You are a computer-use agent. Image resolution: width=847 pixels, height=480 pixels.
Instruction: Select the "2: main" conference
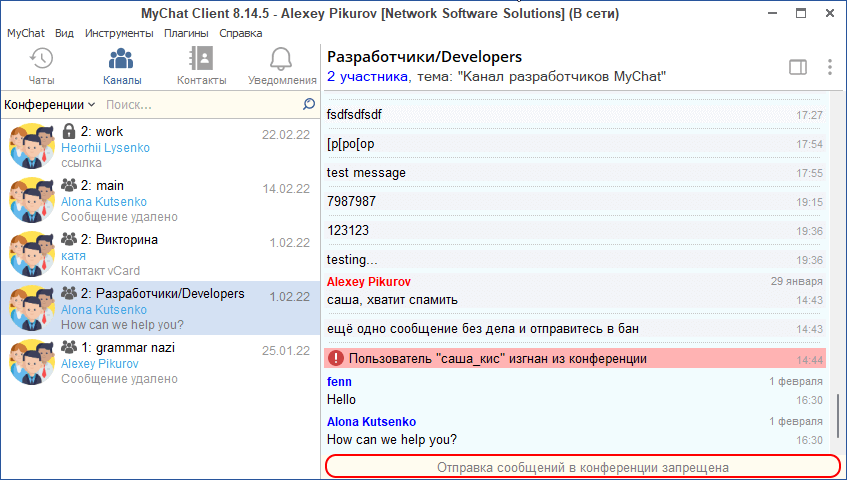click(160, 200)
